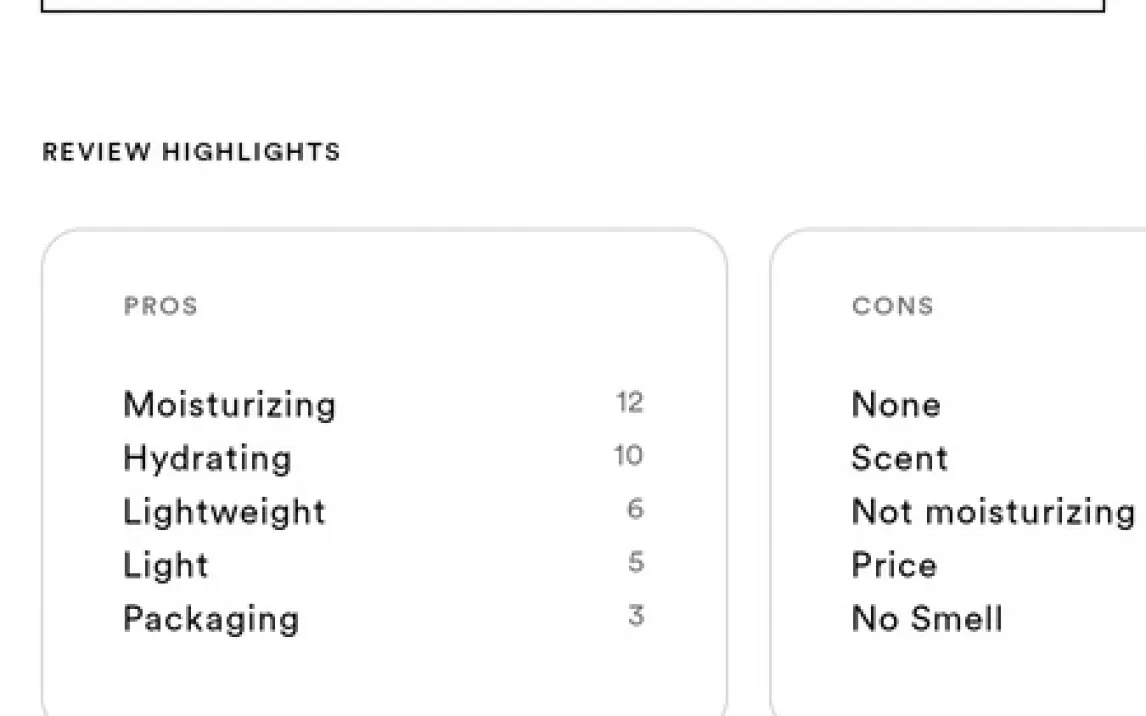
Task: Click the count 3 beside Packaging
Action: click(636, 616)
